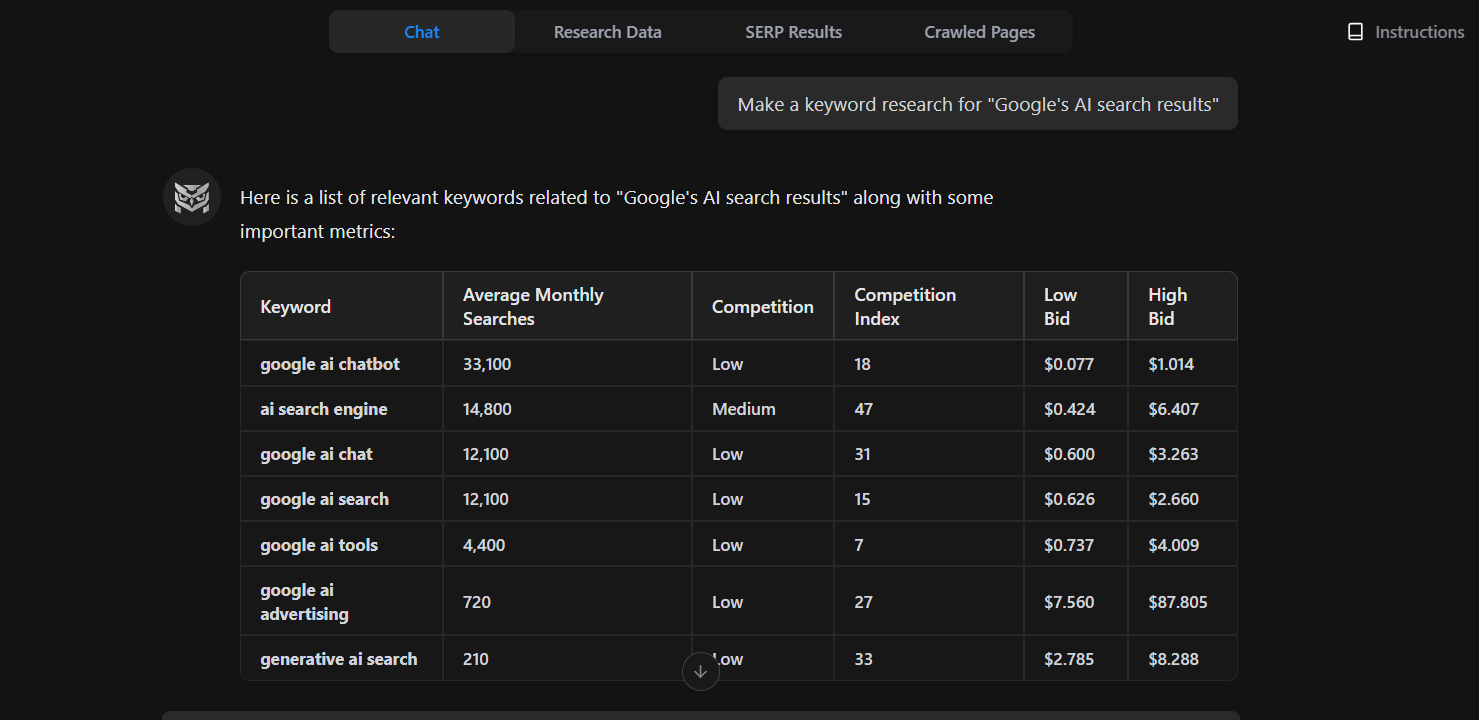The width and height of the screenshot is (1479, 720).
Task: Select the user's keyword research message bubble
Action: [977, 103]
